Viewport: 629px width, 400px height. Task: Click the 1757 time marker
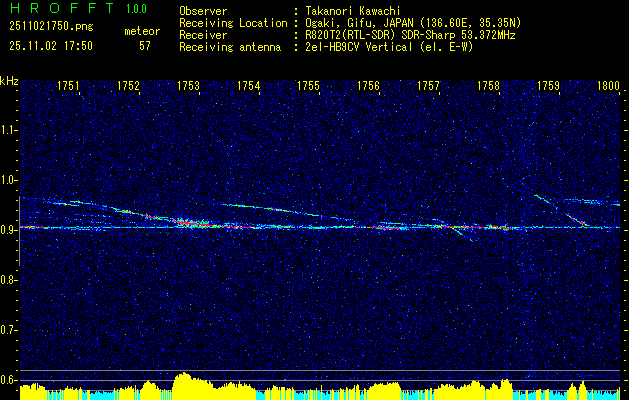[428, 85]
